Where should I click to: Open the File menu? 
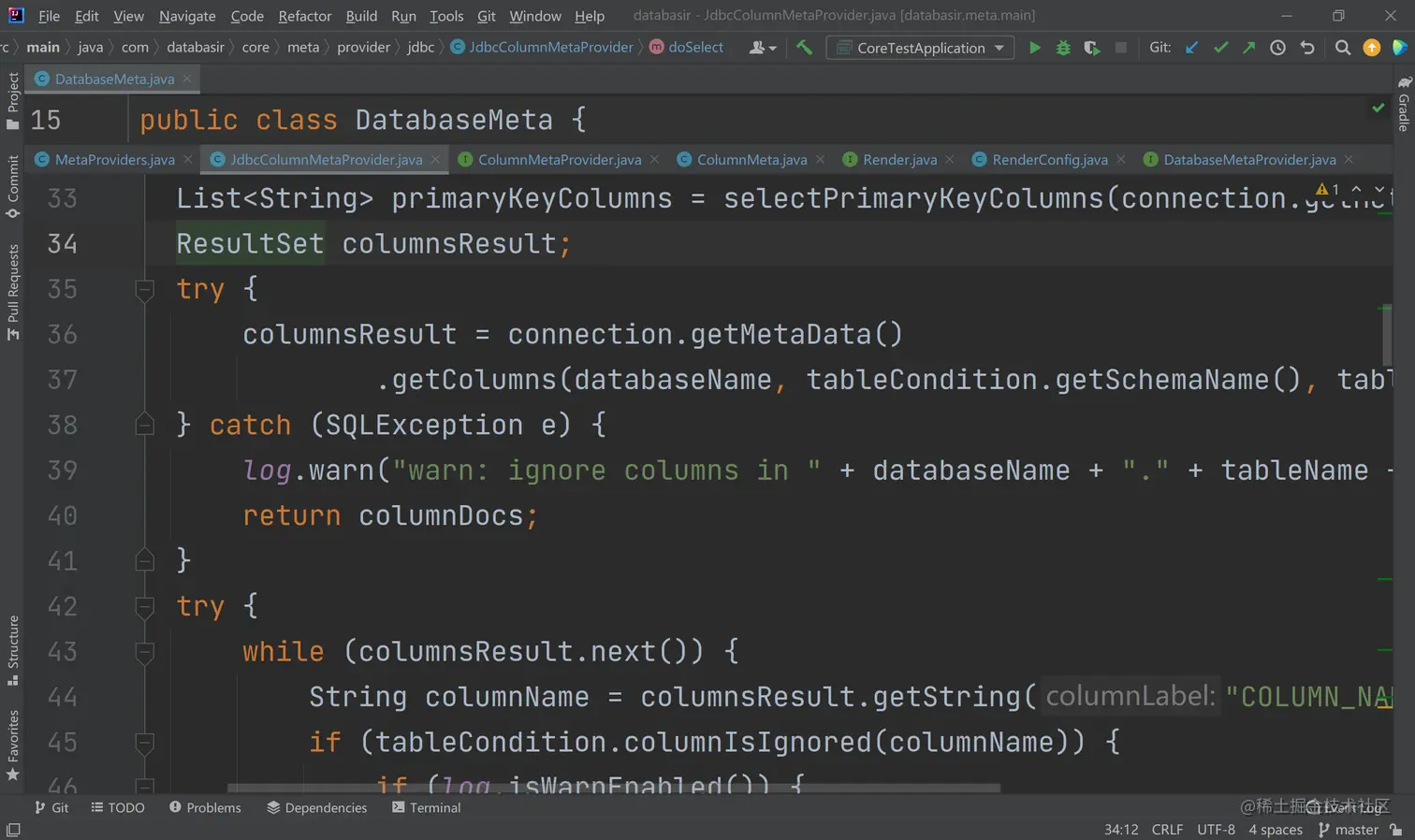49,16
